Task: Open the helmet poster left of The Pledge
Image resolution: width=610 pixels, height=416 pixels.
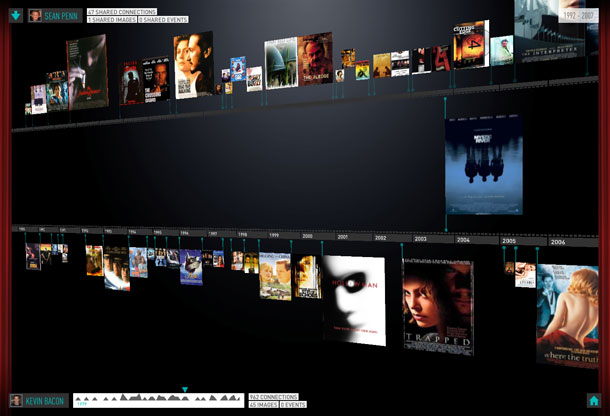Action: point(281,63)
